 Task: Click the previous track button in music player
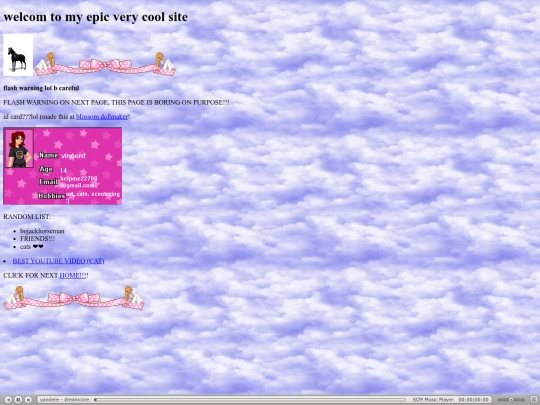[x=8, y=399]
